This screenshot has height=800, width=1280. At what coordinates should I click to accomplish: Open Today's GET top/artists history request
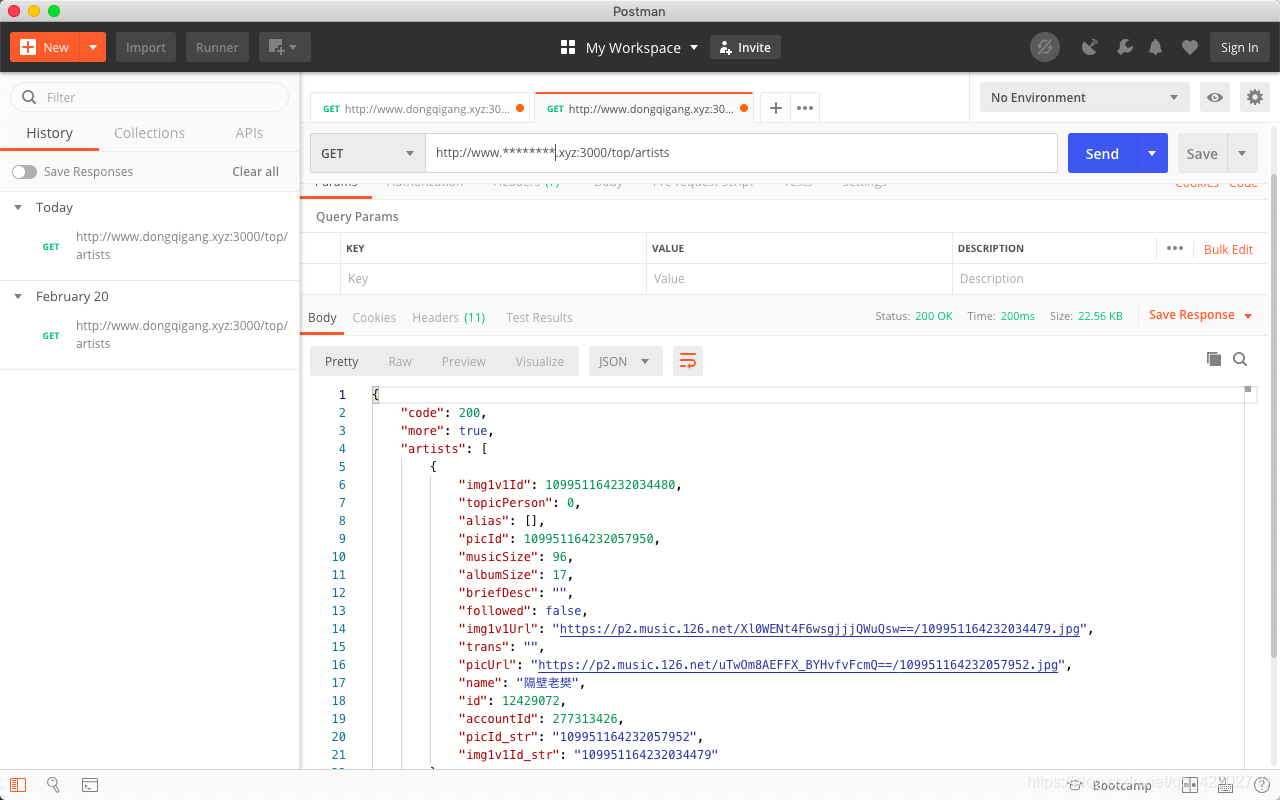150,246
